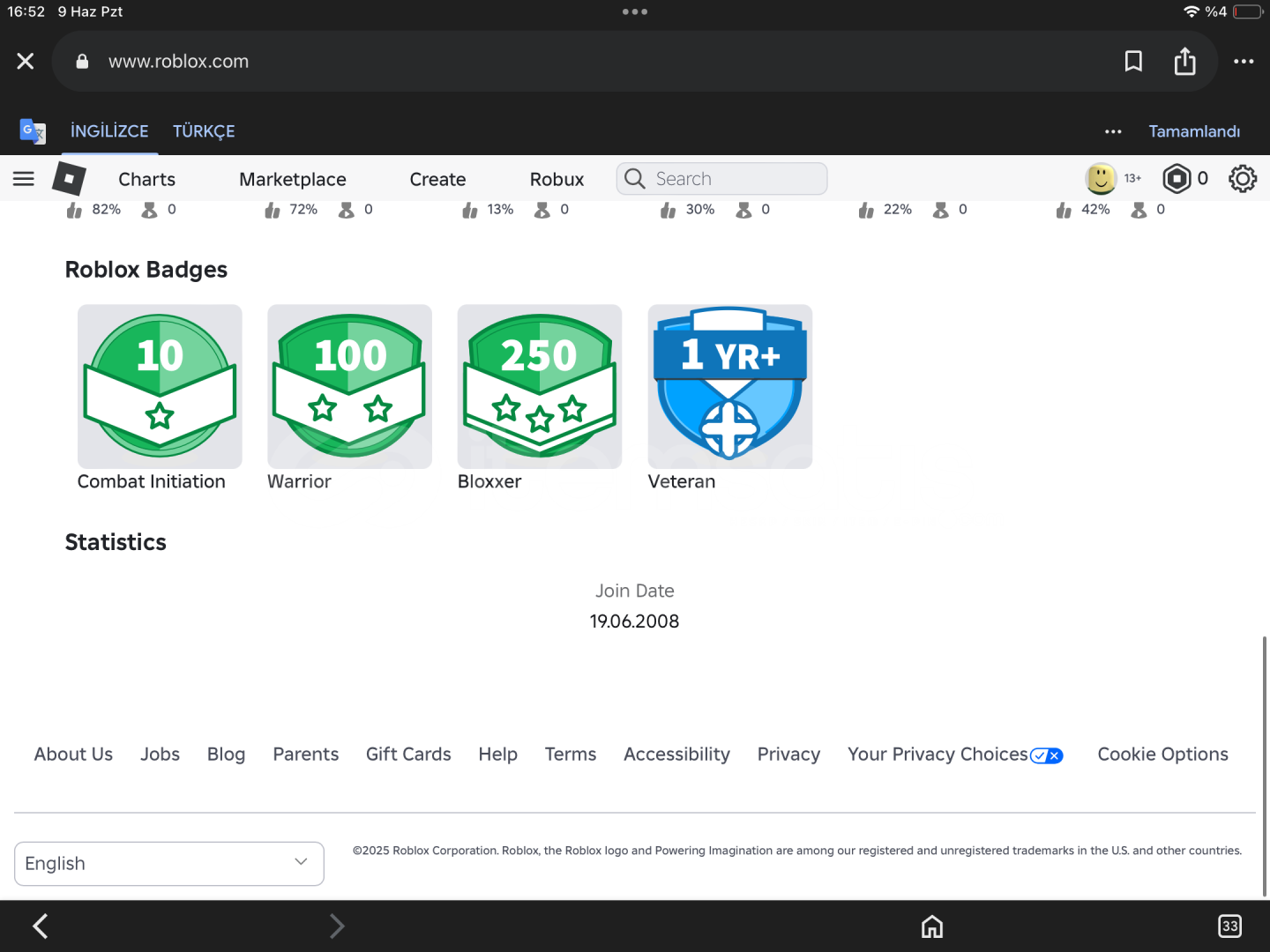Tap the Wi-Fi status icon
The height and width of the screenshot is (952, 1270).
(x=1192, y=11)
